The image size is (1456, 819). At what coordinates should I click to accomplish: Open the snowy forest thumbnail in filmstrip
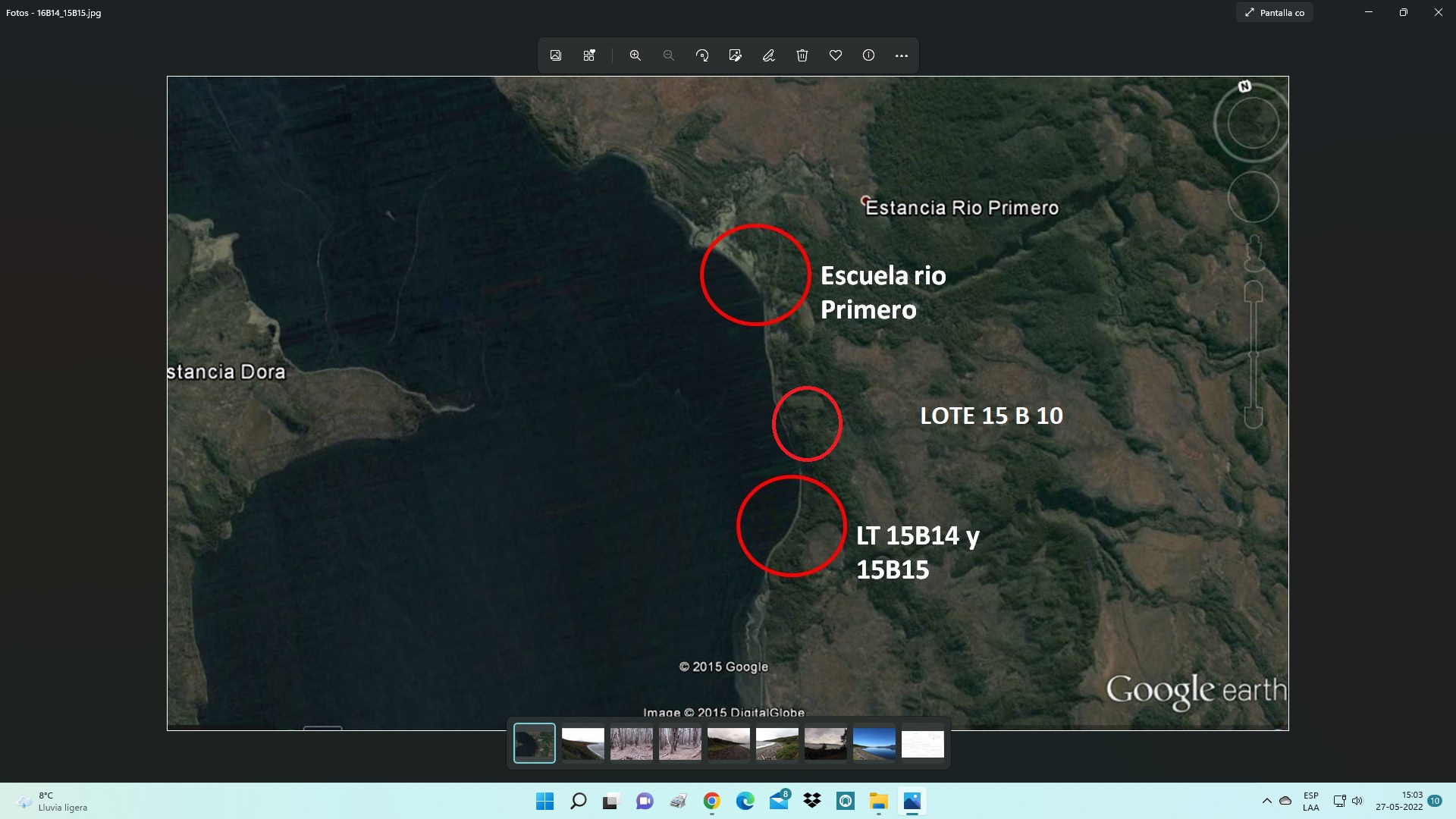tap(631, 743)
